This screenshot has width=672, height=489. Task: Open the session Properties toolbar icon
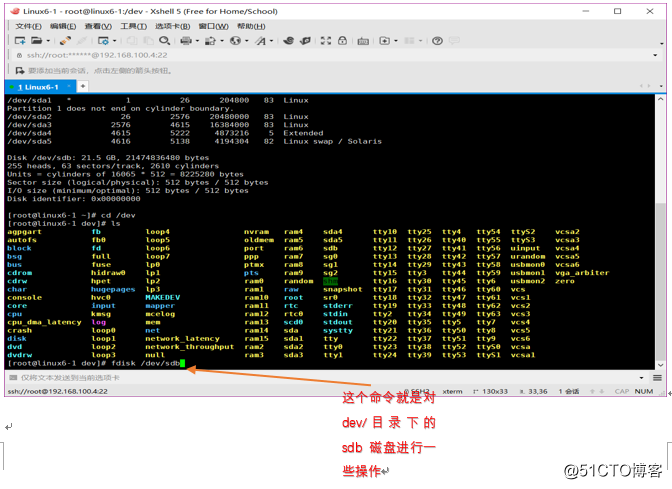[x=103, y=41]
